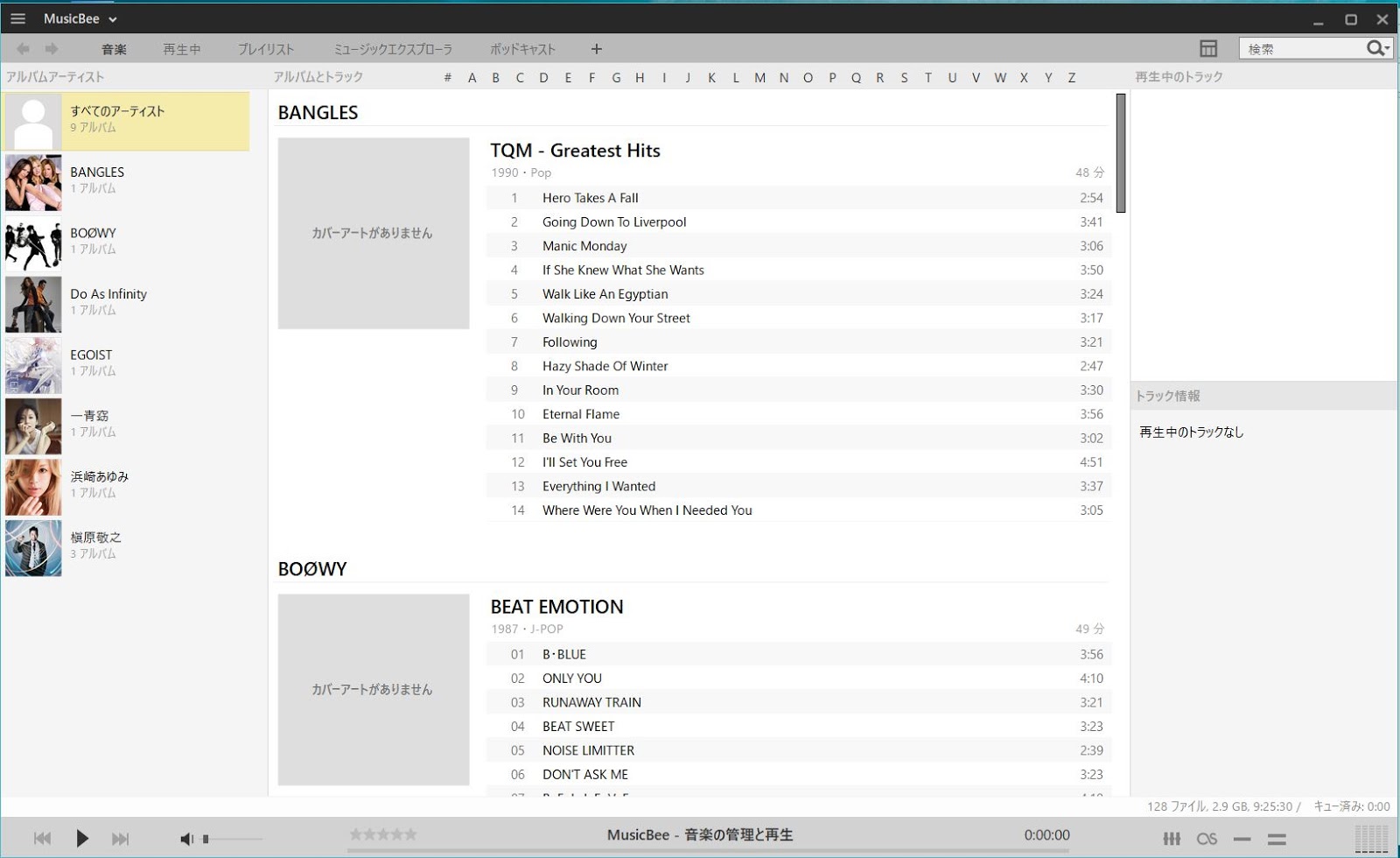Open the プレイリスト tab
1400x858 pixels.
click(266, 49)
